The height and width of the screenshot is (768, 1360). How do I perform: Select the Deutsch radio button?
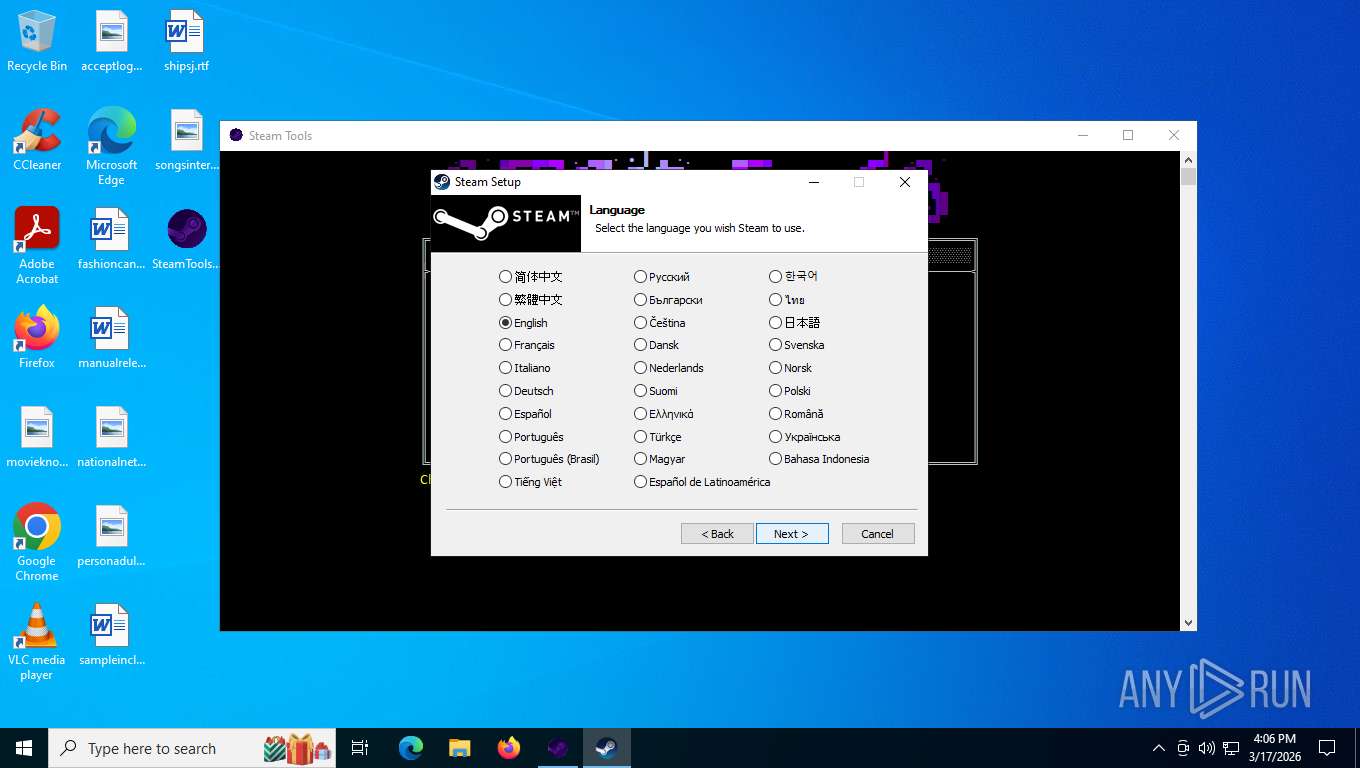(x=526, y=391)
